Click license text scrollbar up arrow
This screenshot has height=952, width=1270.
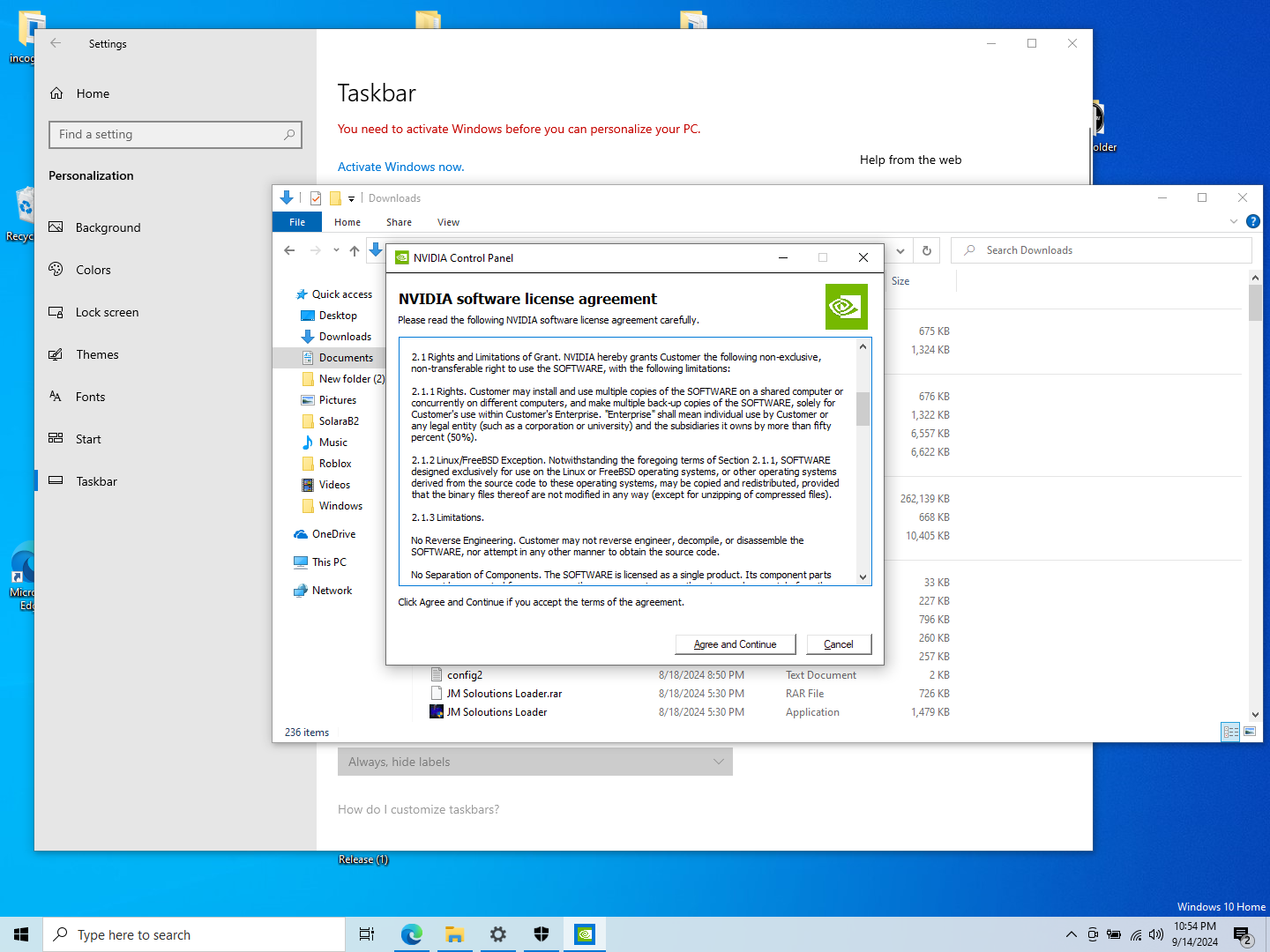pos(863,346)
